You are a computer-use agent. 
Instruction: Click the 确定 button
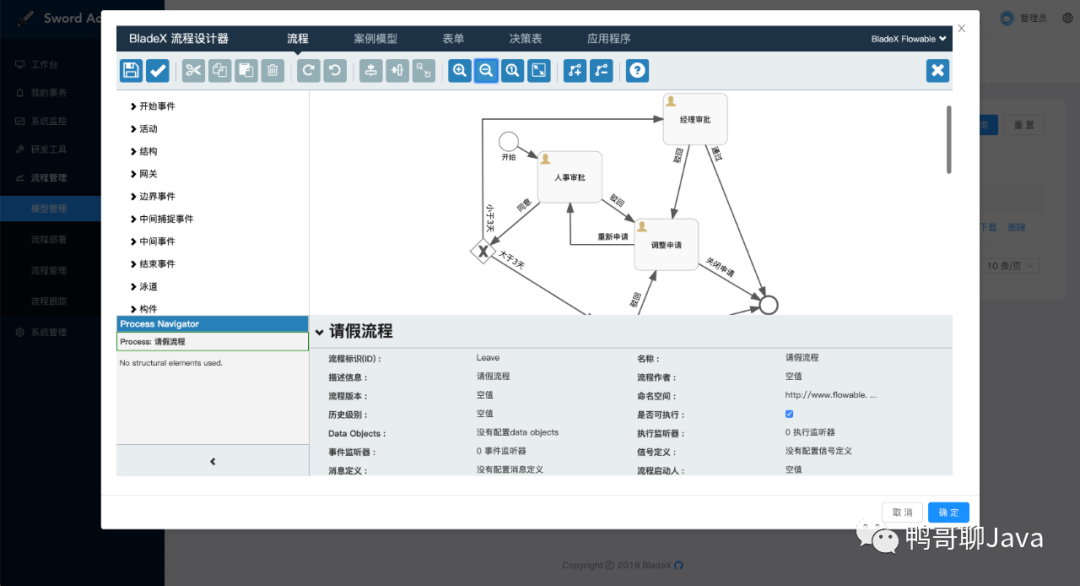click(x=948, y=512)
